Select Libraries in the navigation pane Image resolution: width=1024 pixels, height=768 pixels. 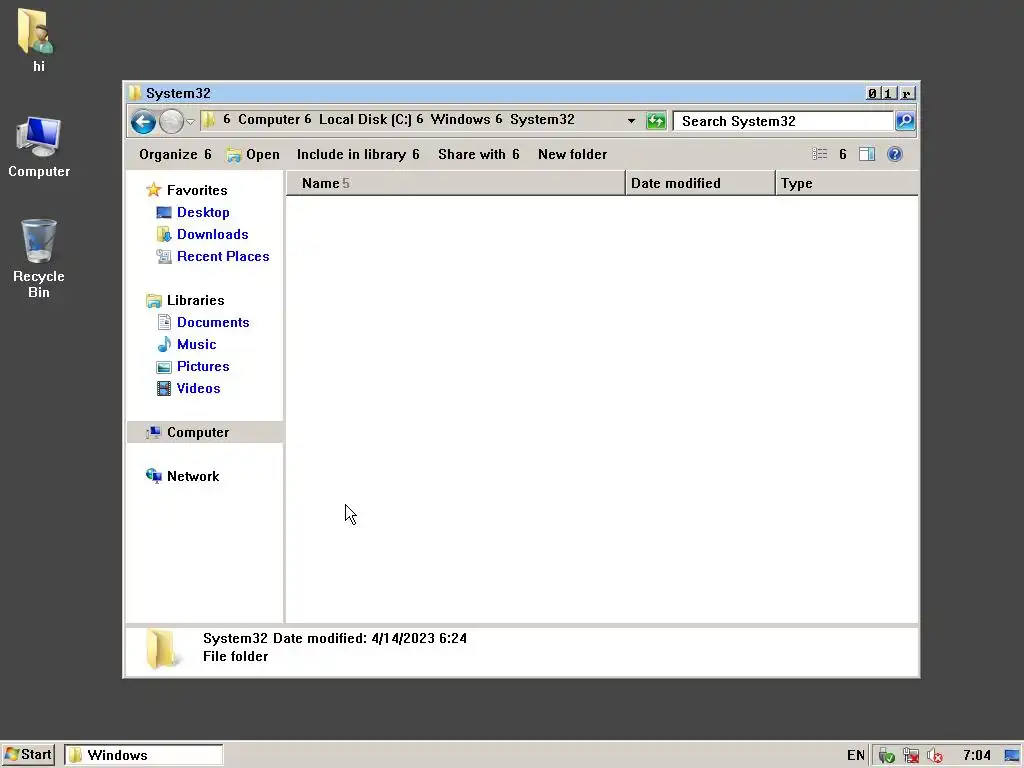tap(195, 300)
